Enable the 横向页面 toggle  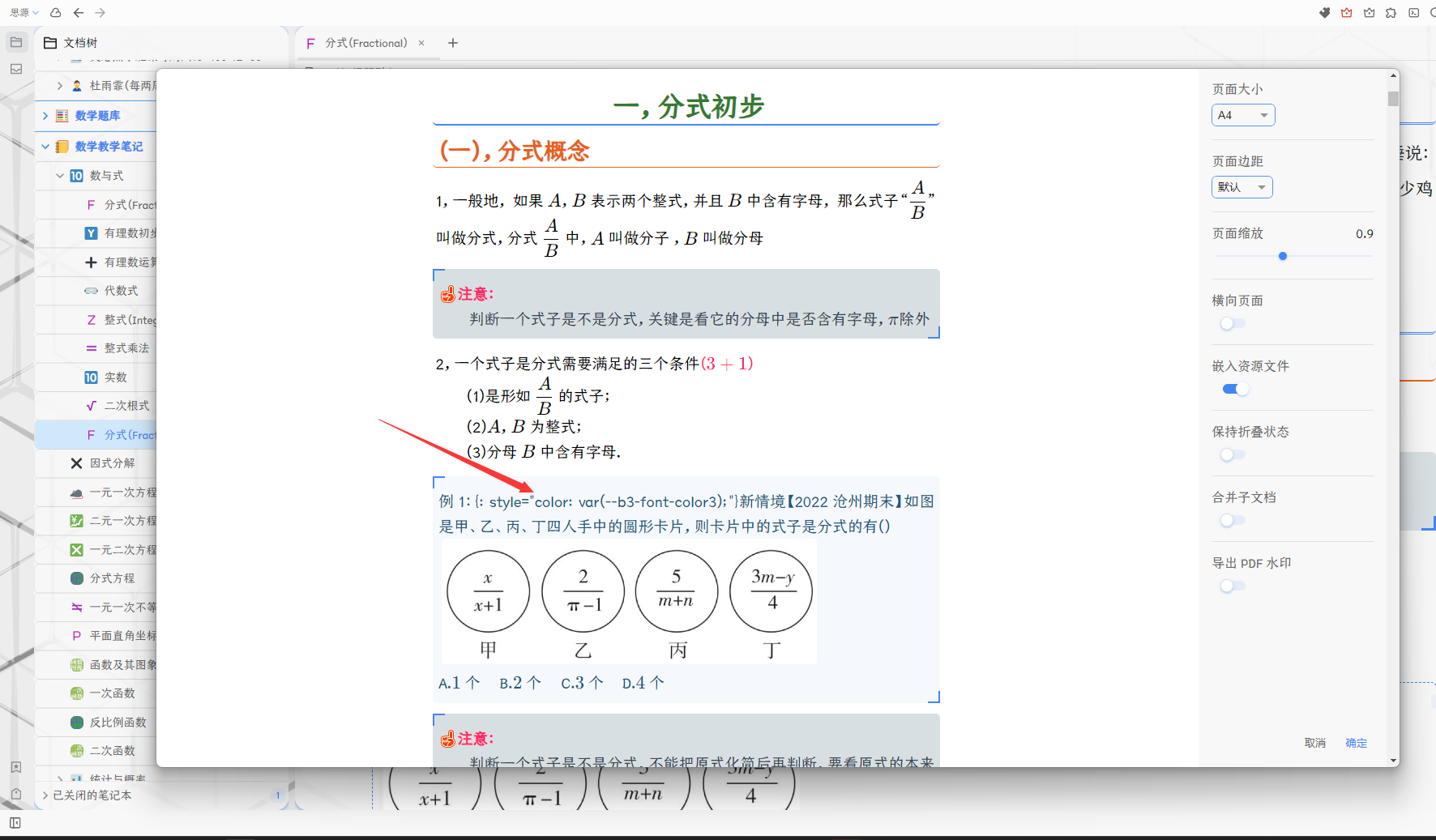pos(1232,323)
